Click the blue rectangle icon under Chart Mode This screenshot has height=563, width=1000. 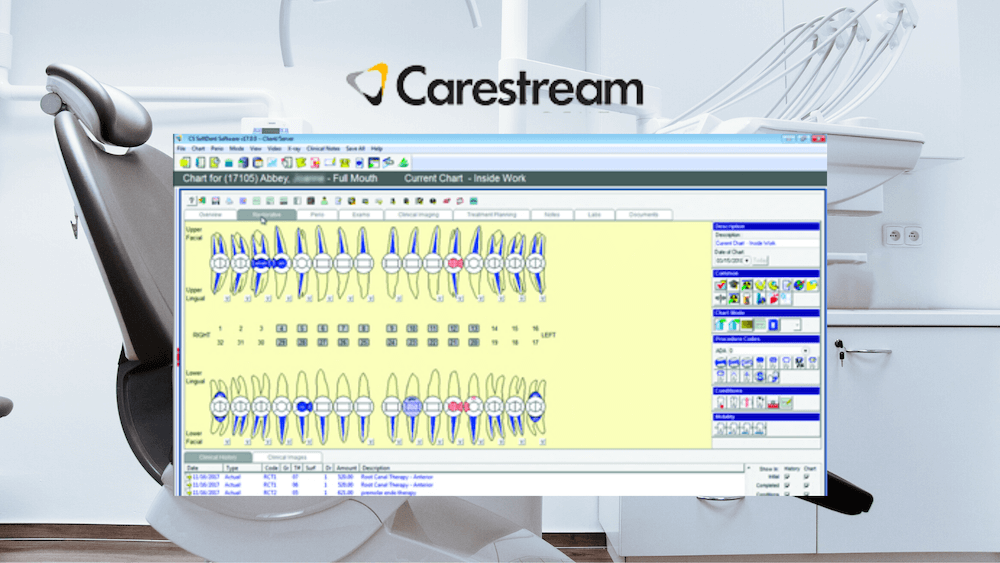773,325
